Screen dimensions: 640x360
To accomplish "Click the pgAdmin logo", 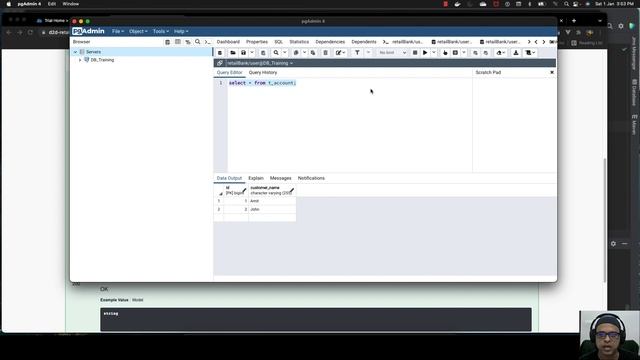I will pyautogui.click(x=88, y=31).
